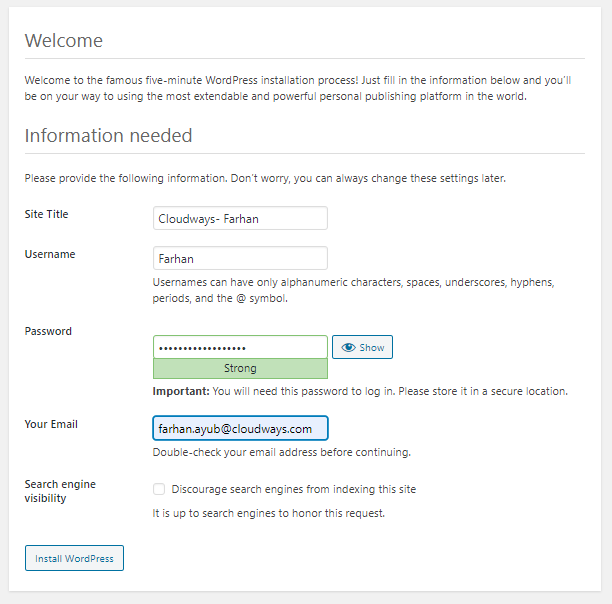This screenshot has height=604, width=612.
Task: Focus the Username field containing Farhan
Action: point(240,258)
